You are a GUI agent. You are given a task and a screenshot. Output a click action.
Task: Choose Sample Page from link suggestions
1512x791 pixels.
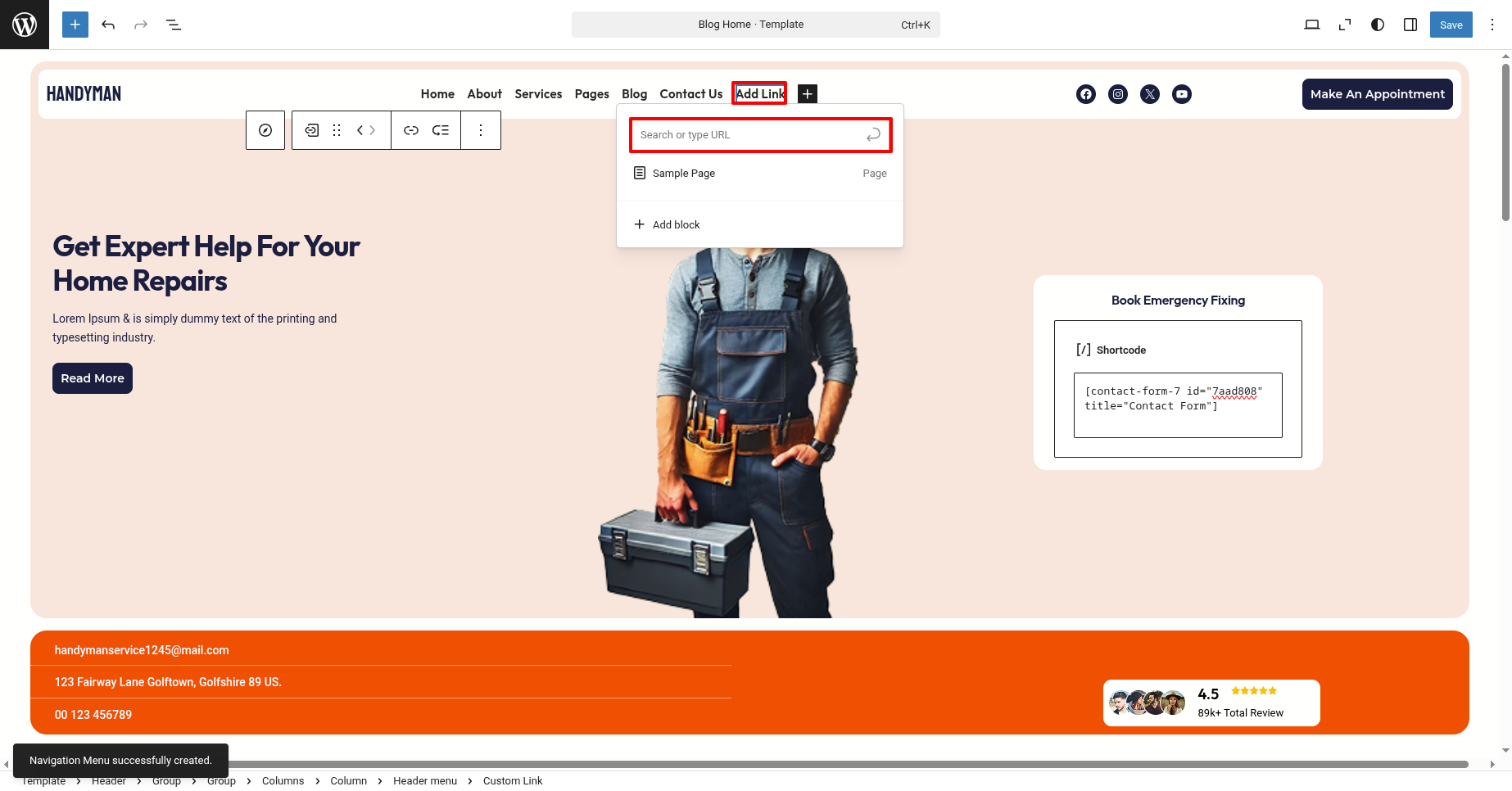[x=684, y=174]
